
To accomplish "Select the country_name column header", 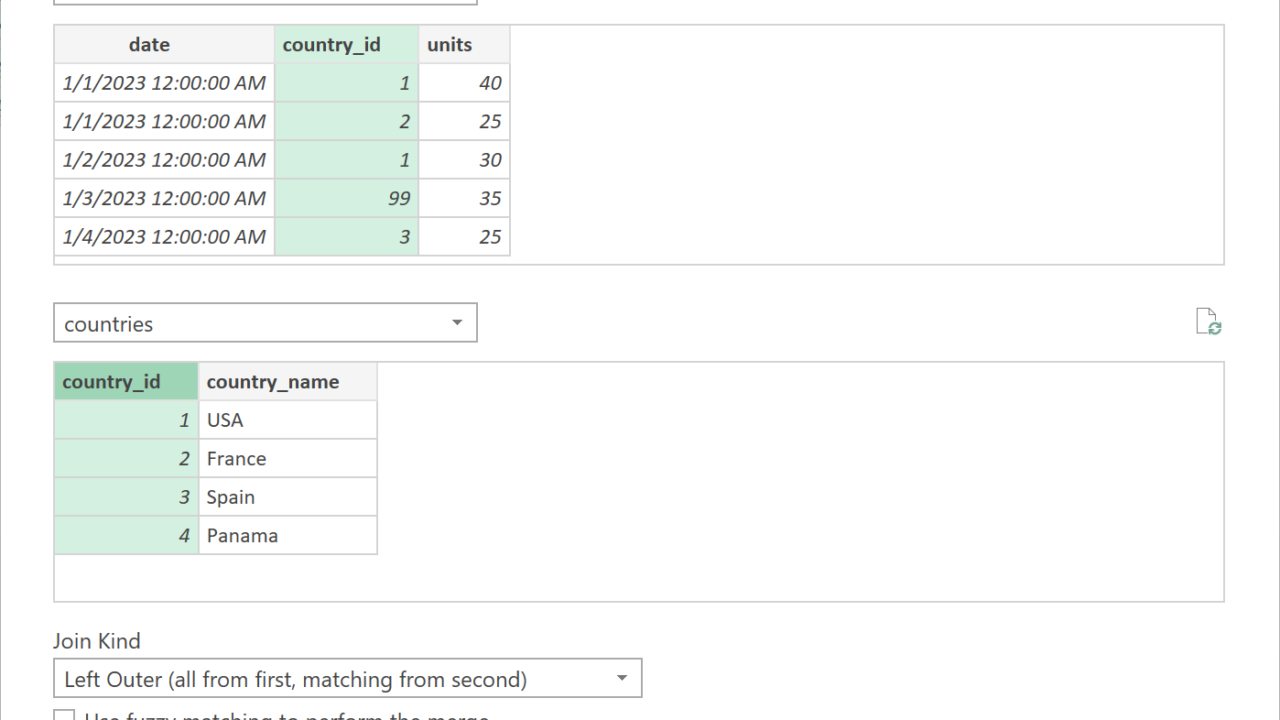I will [x=287, y=382].
